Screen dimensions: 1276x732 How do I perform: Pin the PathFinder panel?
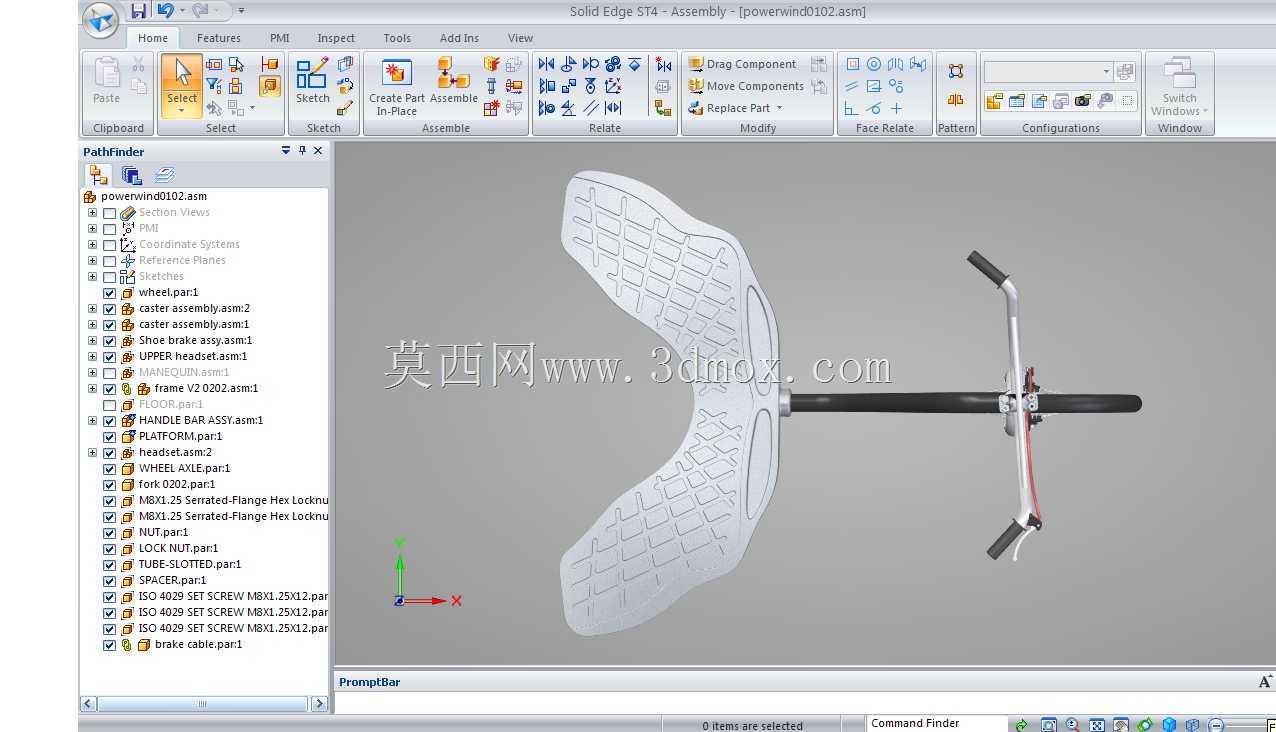pos(302,151)
